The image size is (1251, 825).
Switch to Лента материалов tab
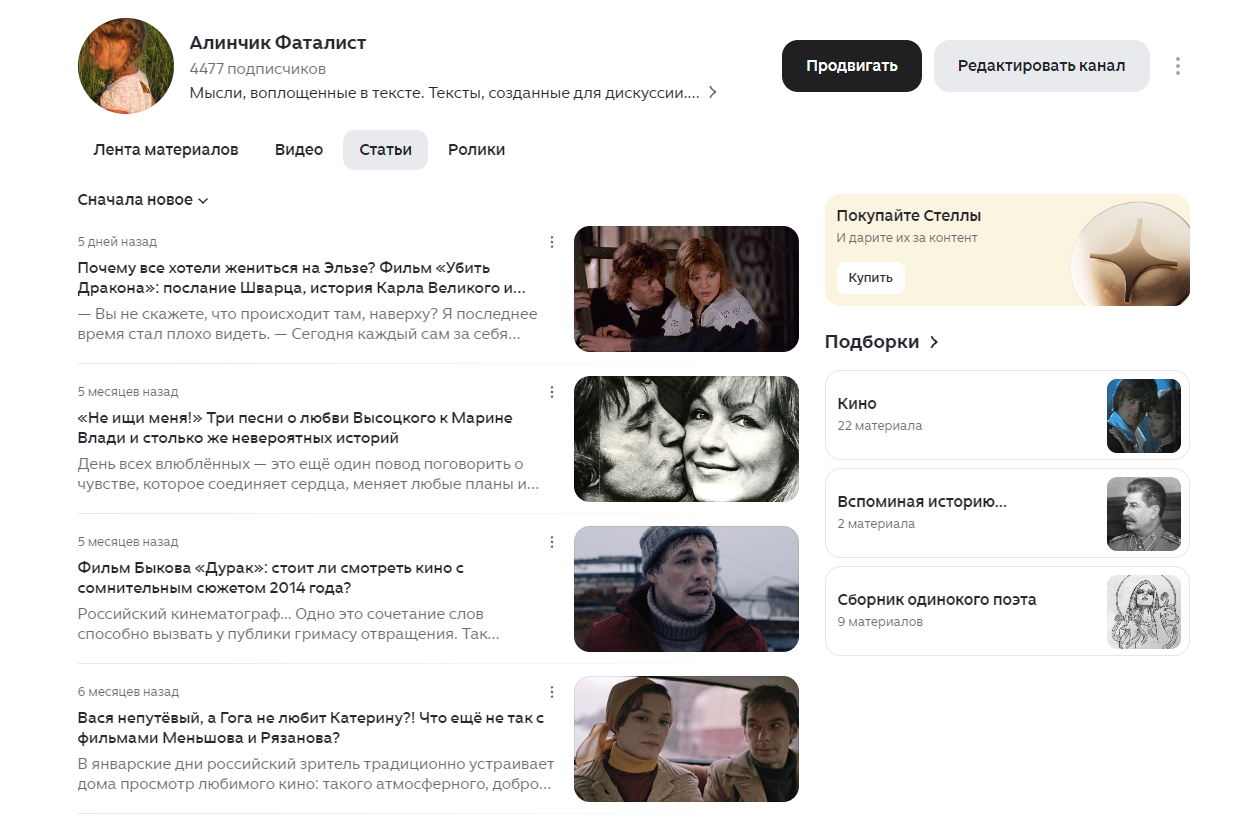(166, 150)
